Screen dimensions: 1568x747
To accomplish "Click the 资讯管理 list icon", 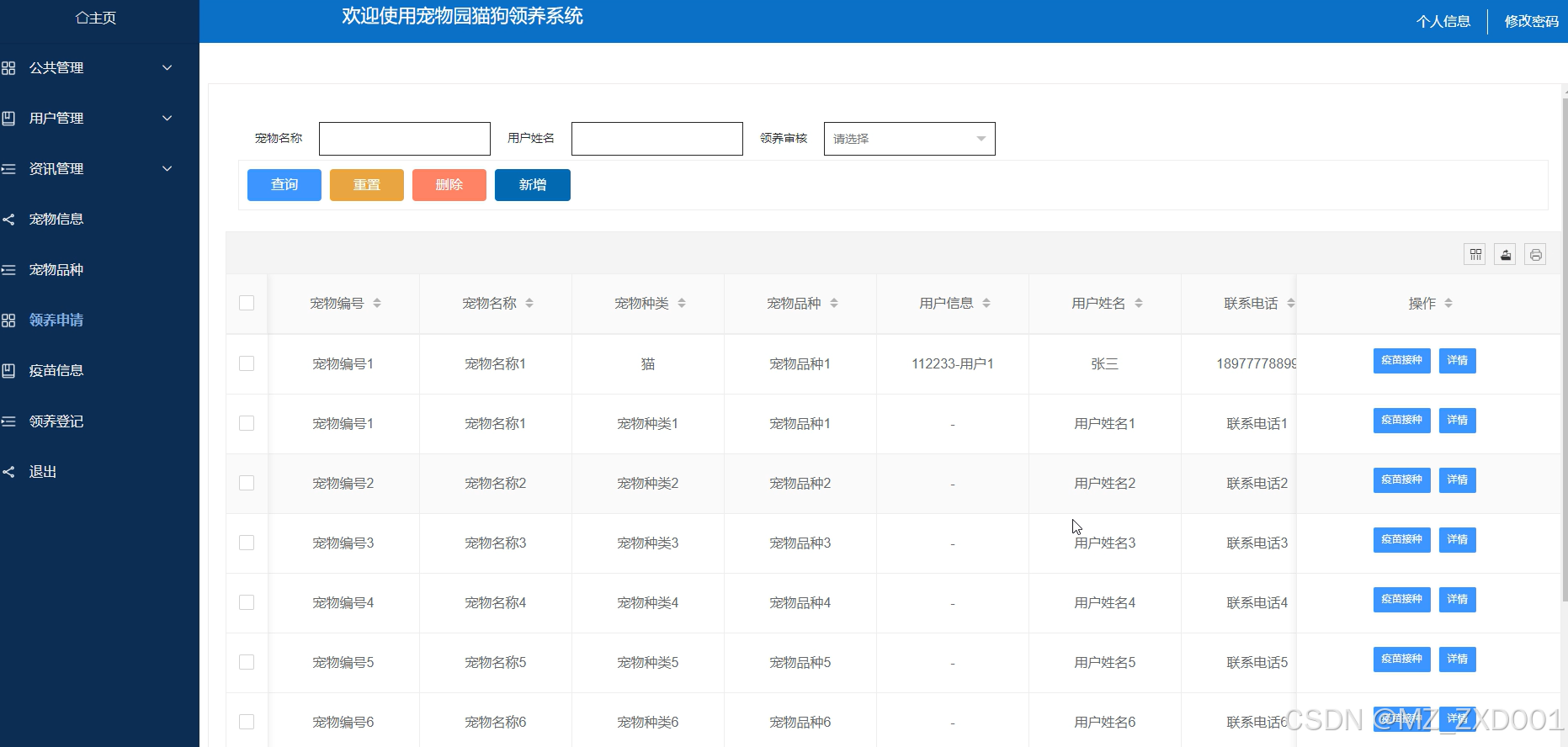I will coord(8,169).
